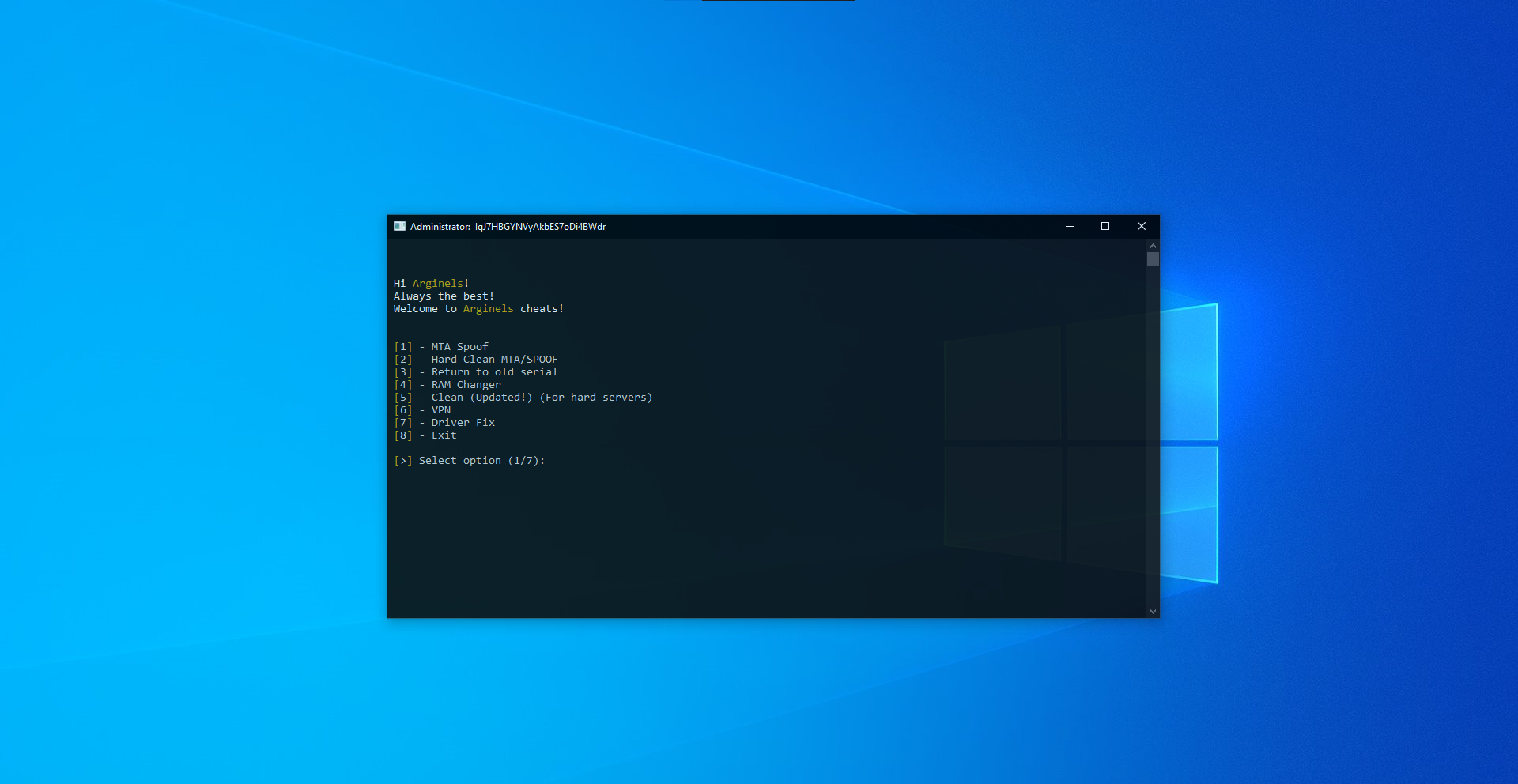Click the Welcome to Arginels cheats text
1518x784 pixels.
[478, 309]
